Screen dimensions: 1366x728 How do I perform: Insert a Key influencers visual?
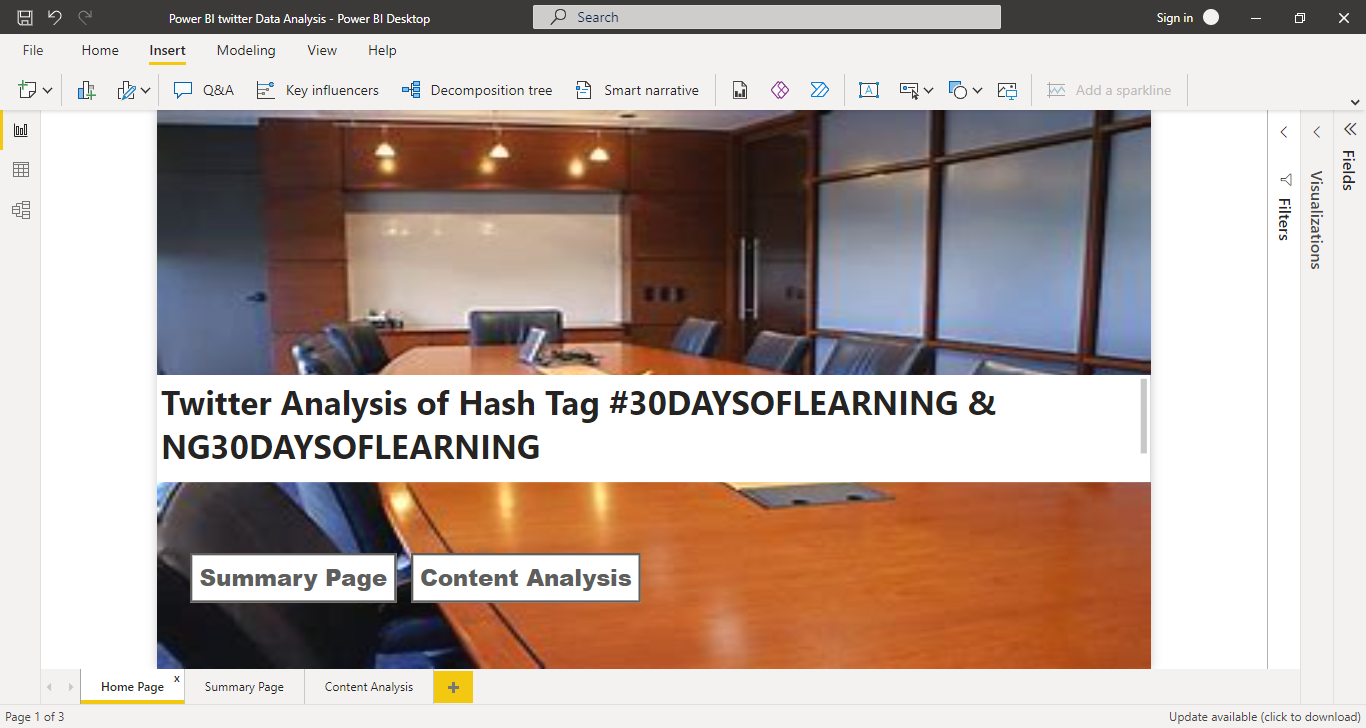(x=317, y=90)
